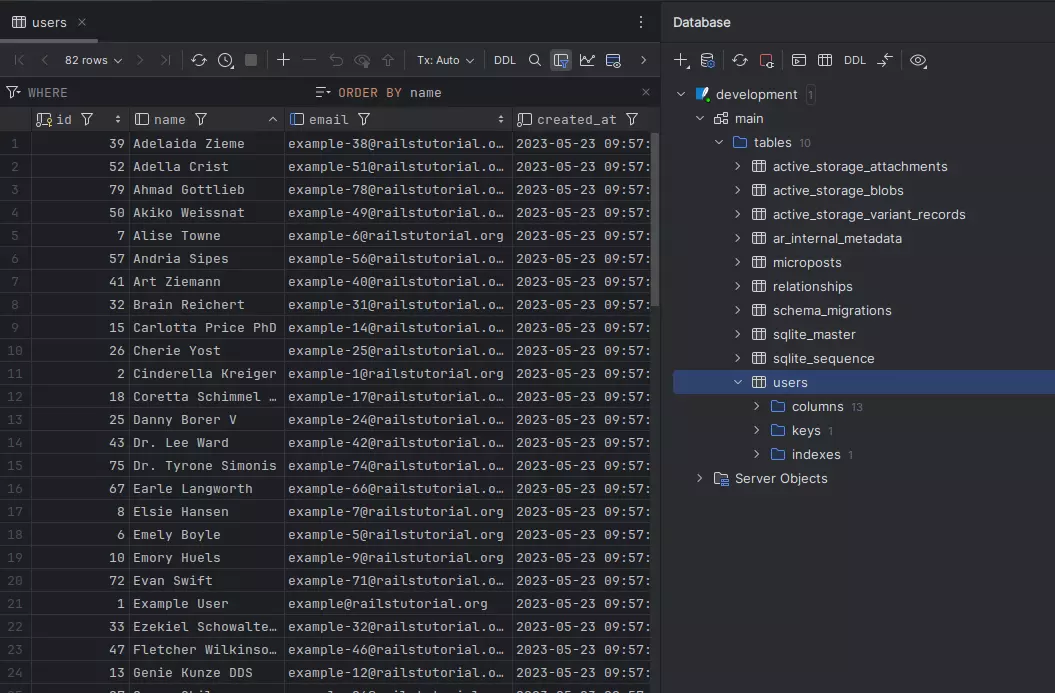This screenshot has height=693, width=1055.
Task: Select the users editor tab
Action: 48,22
